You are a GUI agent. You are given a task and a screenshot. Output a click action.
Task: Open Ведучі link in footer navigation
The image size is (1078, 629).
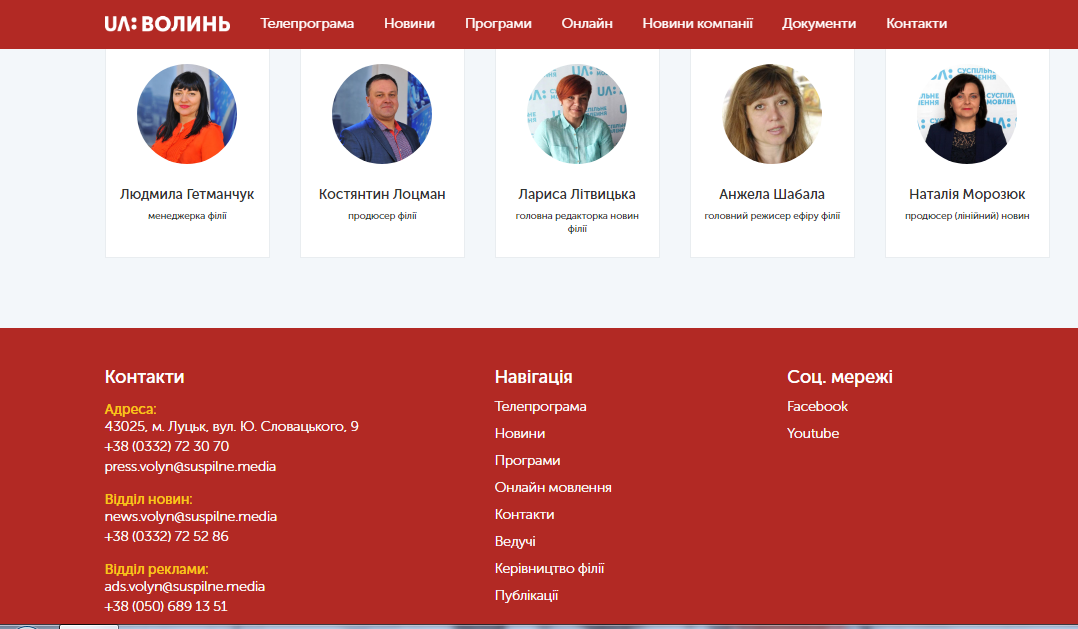[x=515, y=541]
